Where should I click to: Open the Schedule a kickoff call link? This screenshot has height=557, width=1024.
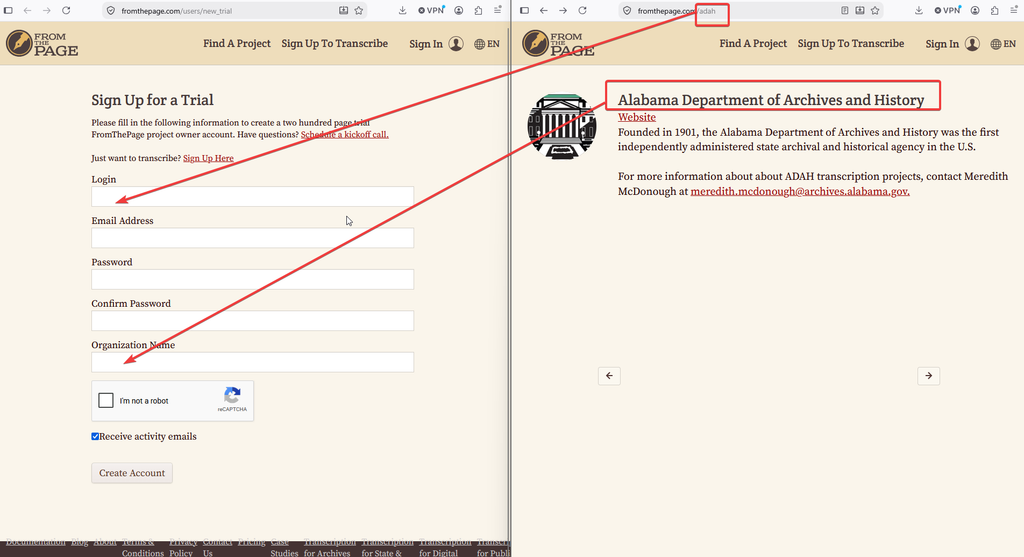(344, 135)
